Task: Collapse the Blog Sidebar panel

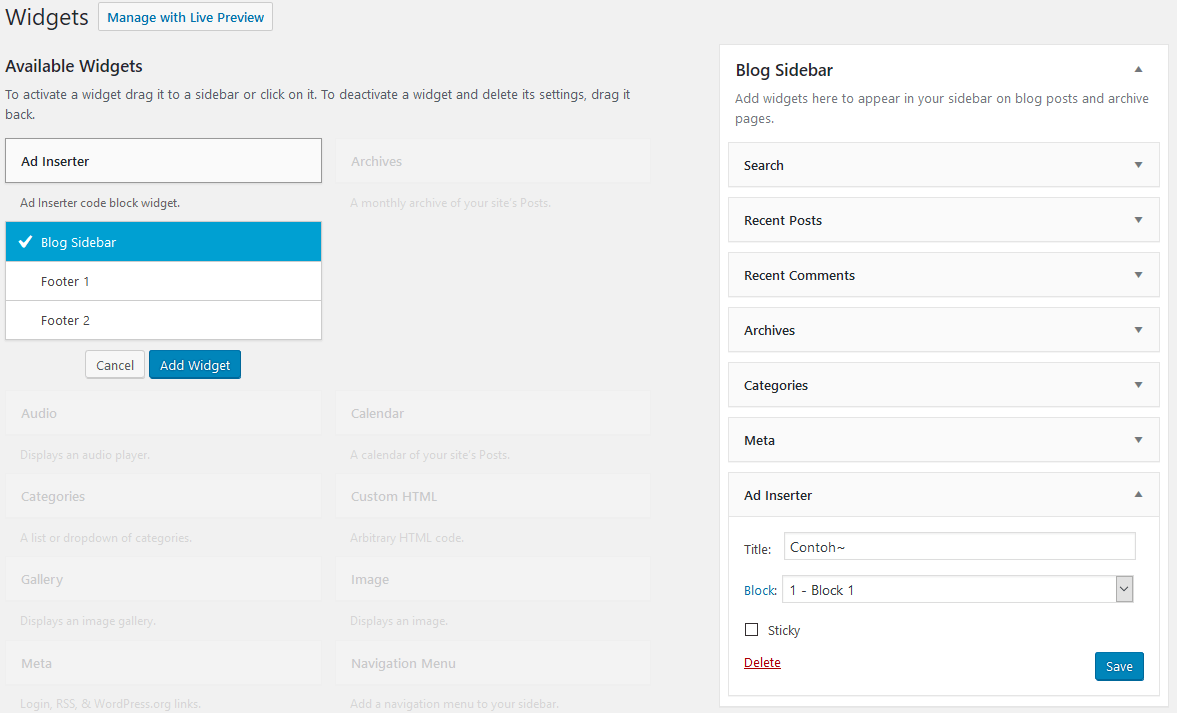Action: pyautogui.click(x=1137, y=70)
